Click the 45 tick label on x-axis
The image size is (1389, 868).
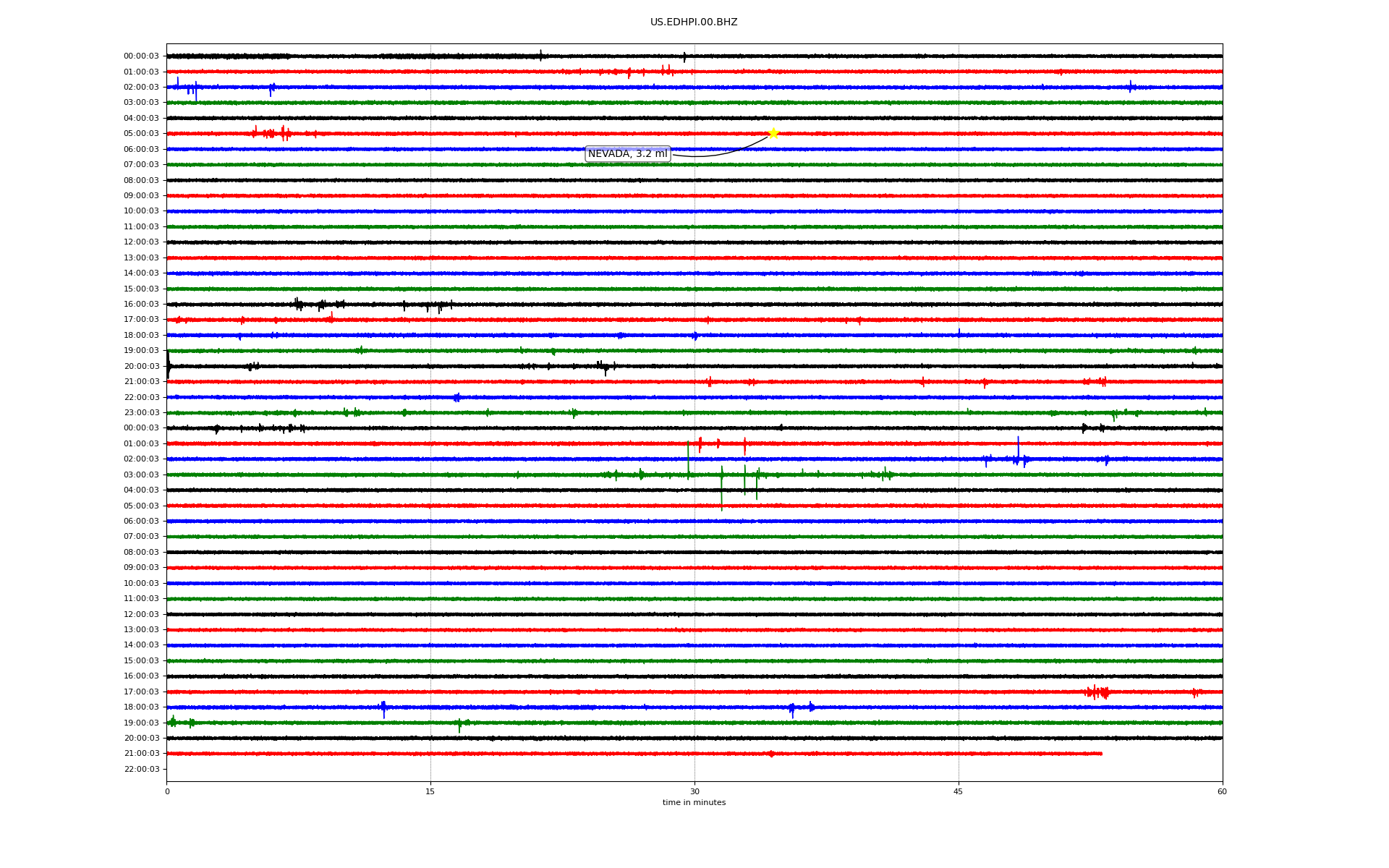958,791
